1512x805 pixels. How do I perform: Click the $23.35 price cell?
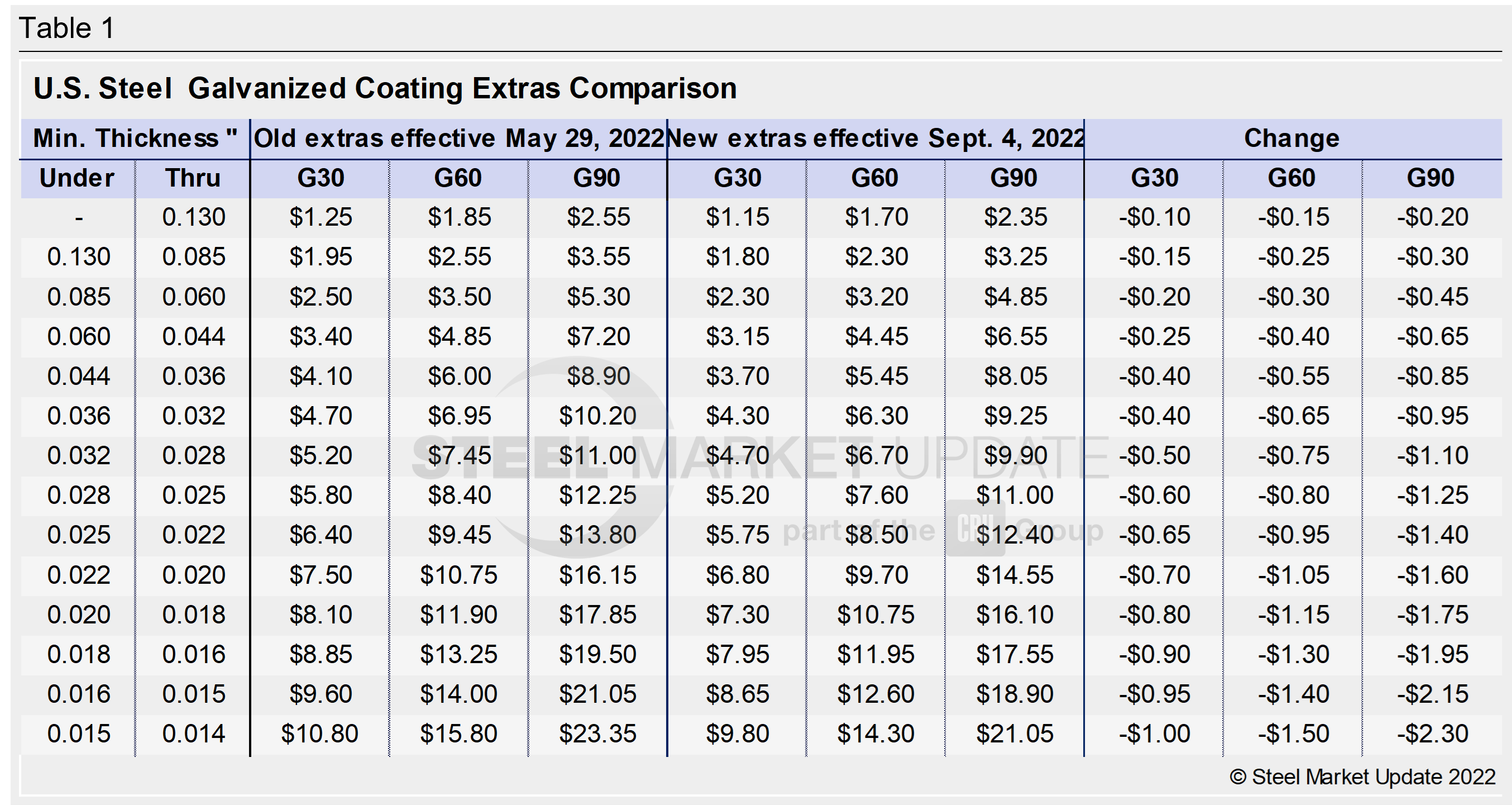pos(597,734)
